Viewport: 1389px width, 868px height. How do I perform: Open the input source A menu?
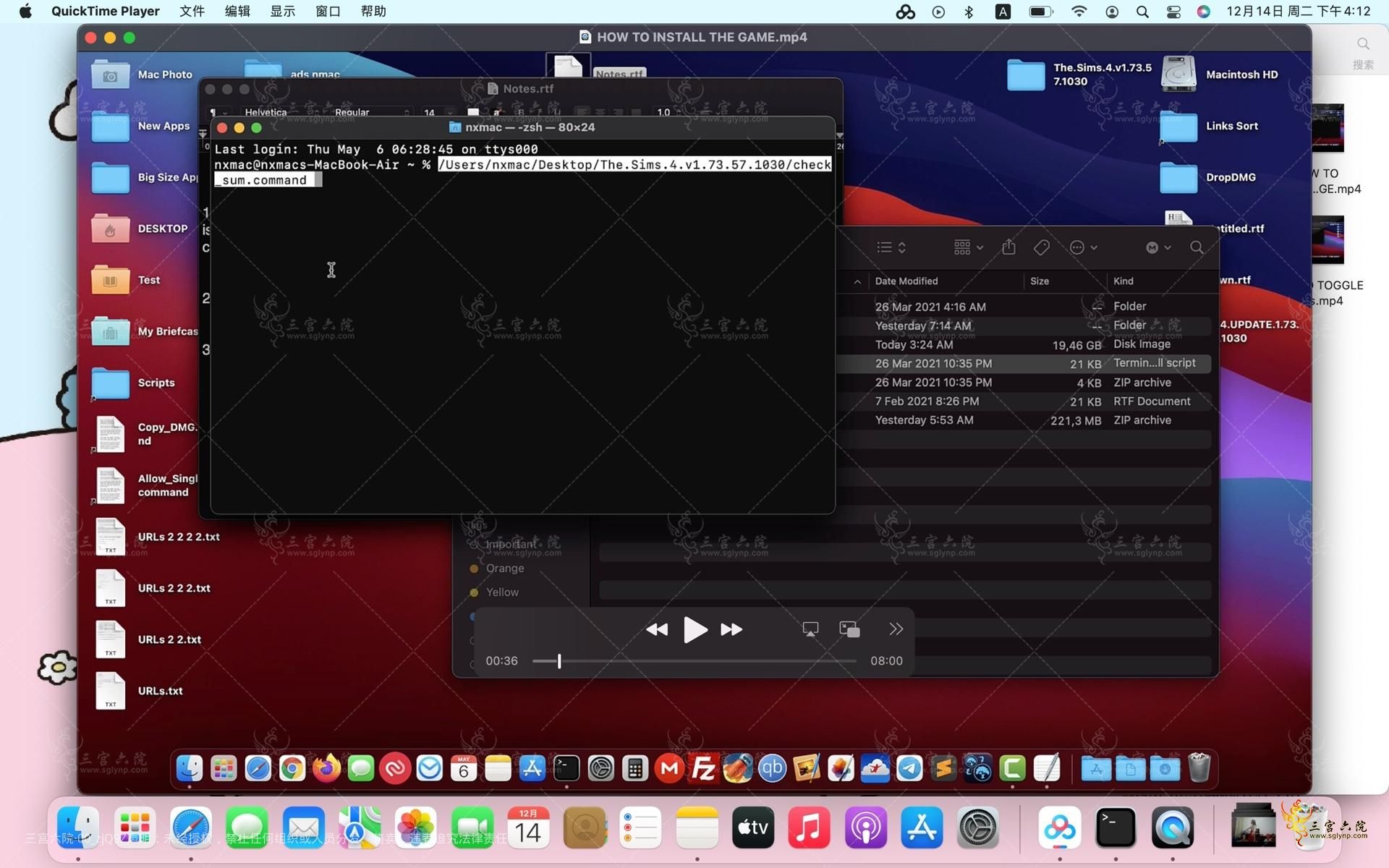1003,12
